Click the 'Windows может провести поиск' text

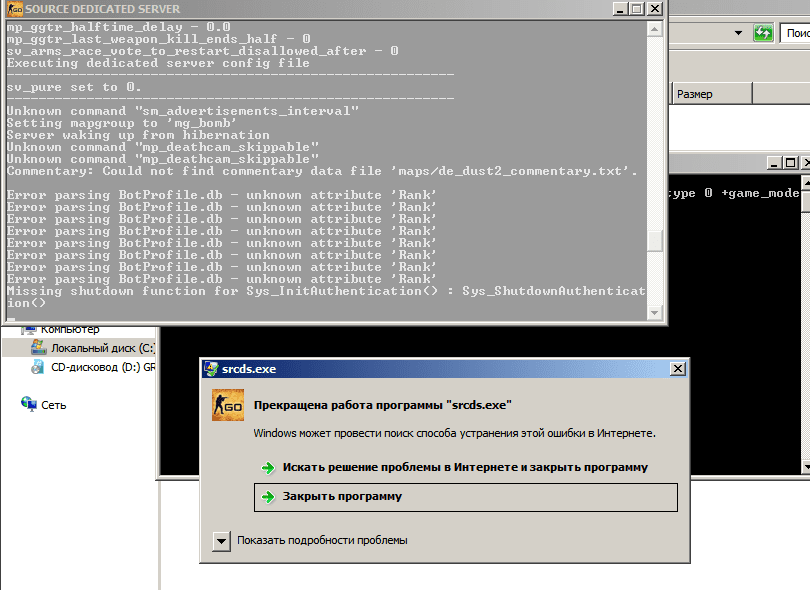455,433
